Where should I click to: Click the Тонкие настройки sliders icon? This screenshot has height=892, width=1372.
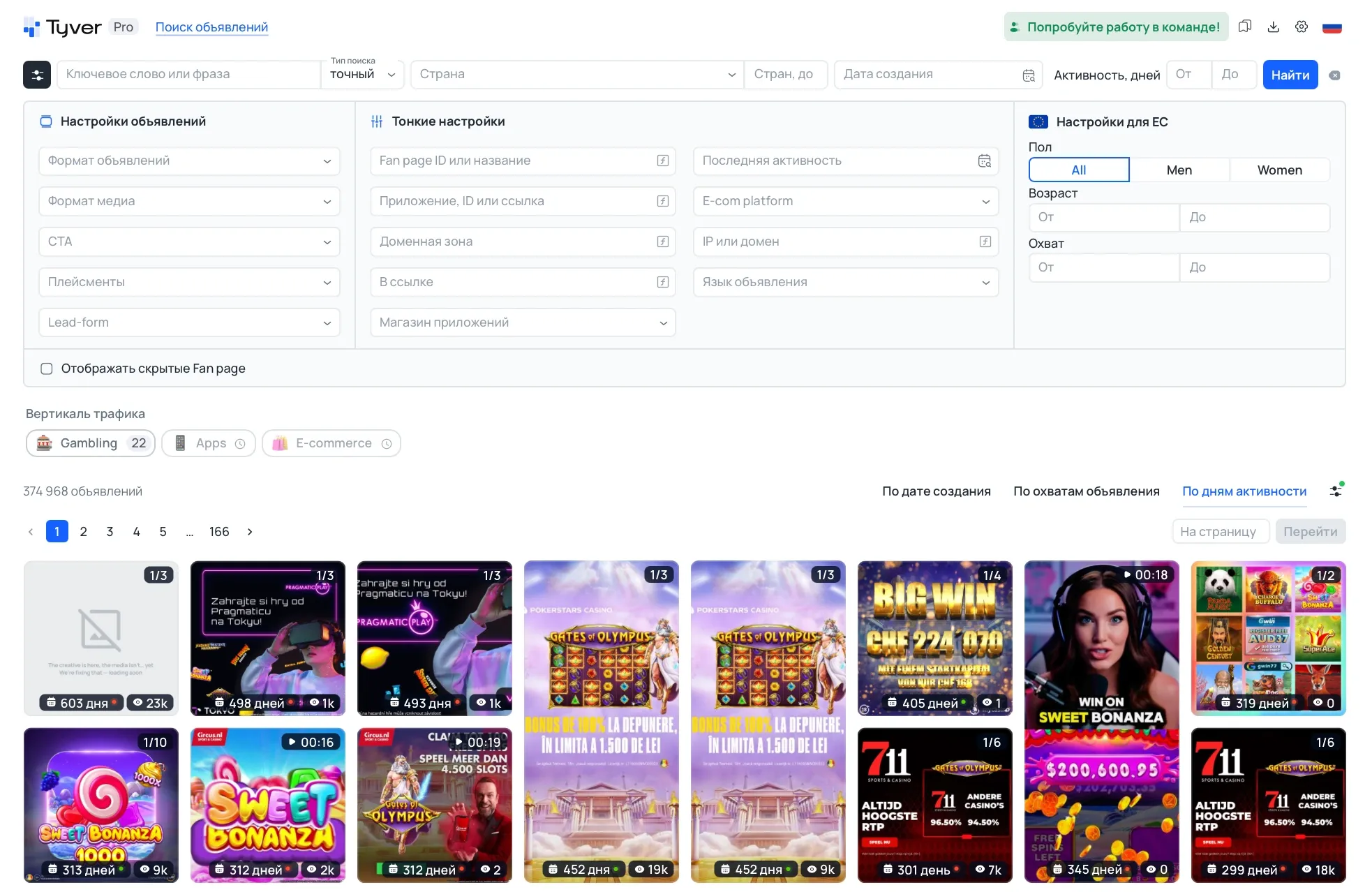(377, 121)
